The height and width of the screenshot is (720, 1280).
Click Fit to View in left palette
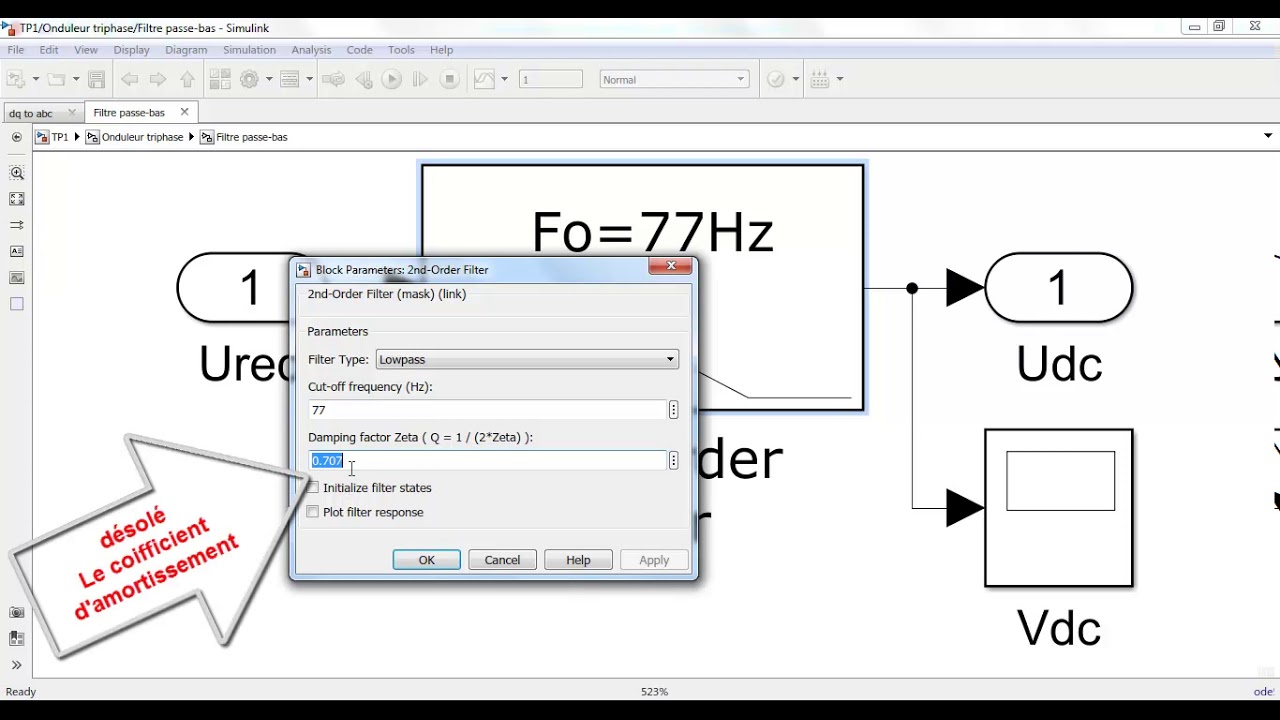[17, 199]
